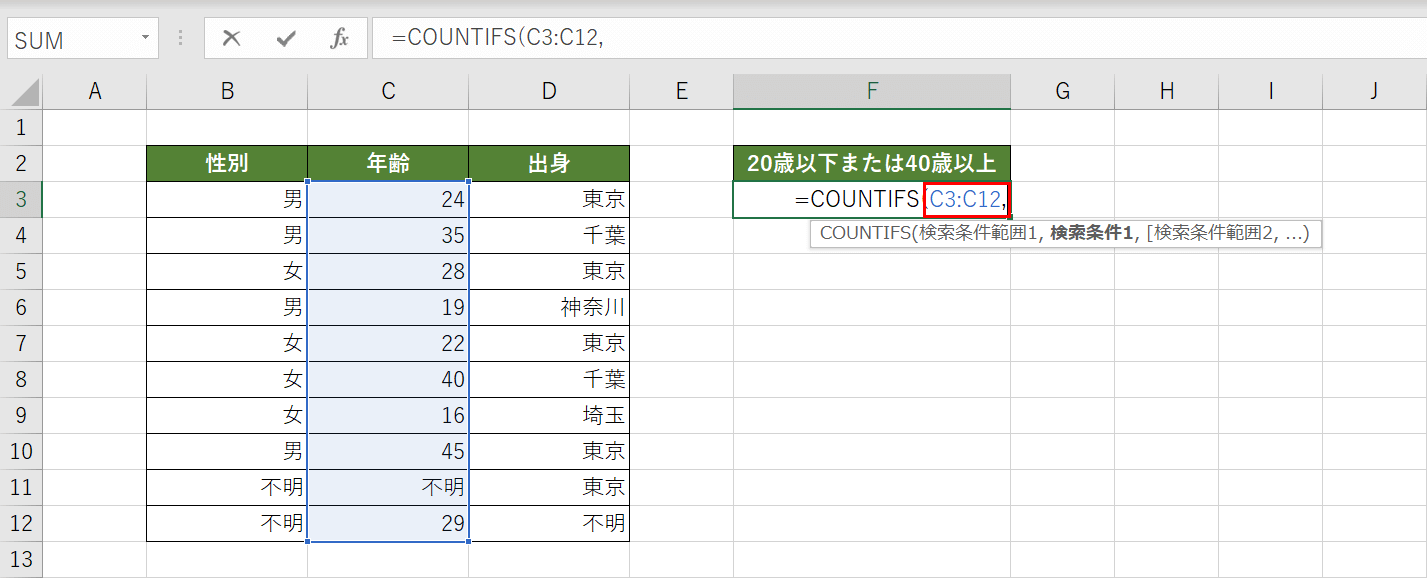The width and height of the screenshot is (1427, 578).
Task: Select the cell with age 16
Action: click(x=387, y=415)
